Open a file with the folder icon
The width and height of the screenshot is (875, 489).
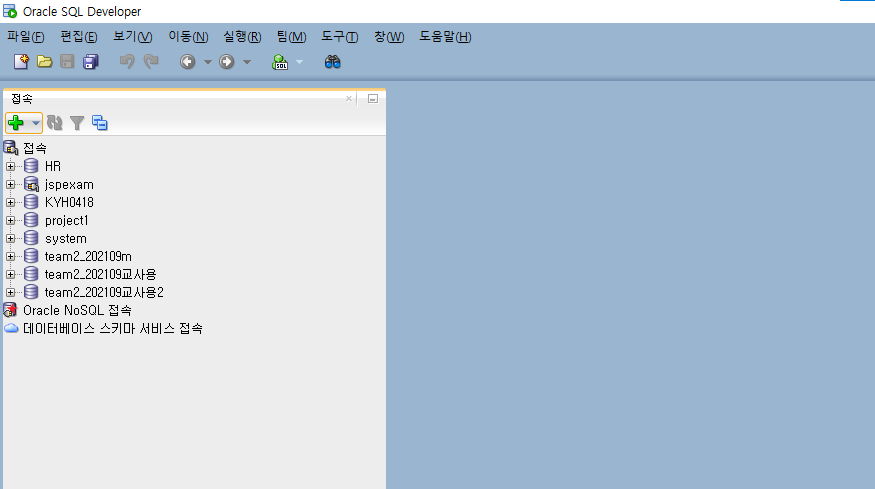pos(44,61)
